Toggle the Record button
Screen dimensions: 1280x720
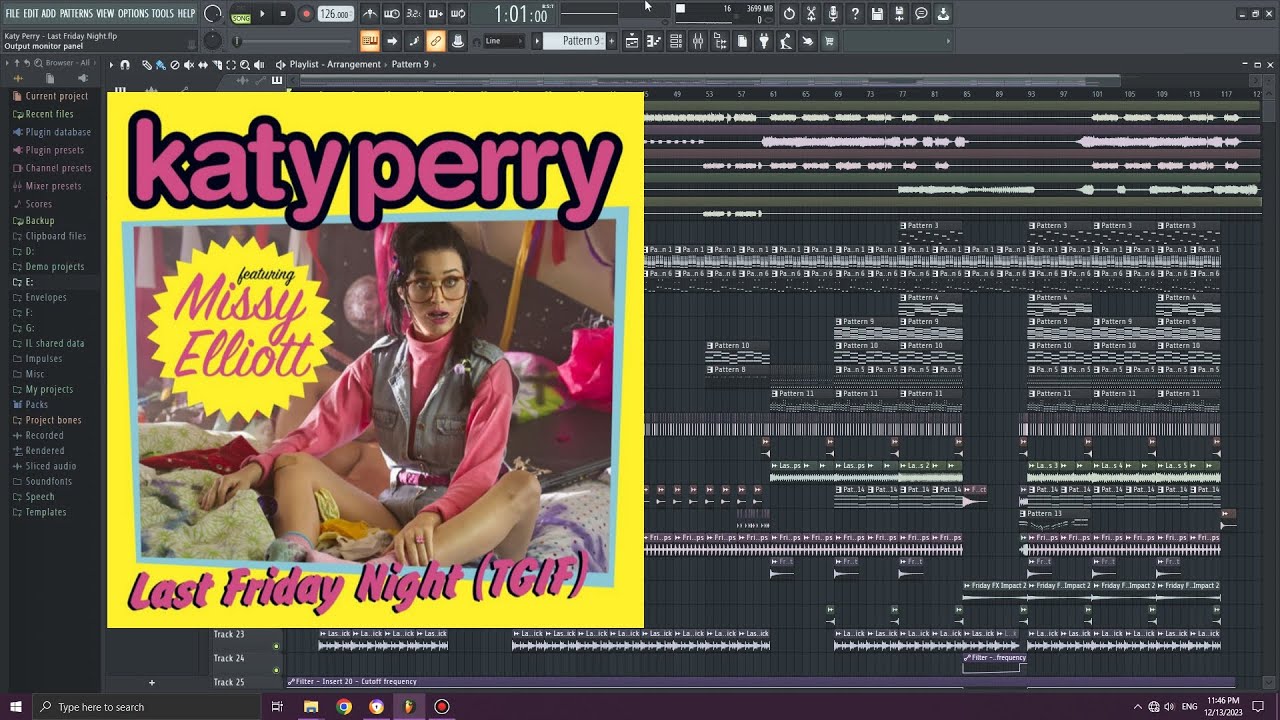click(x=306, y=14)
